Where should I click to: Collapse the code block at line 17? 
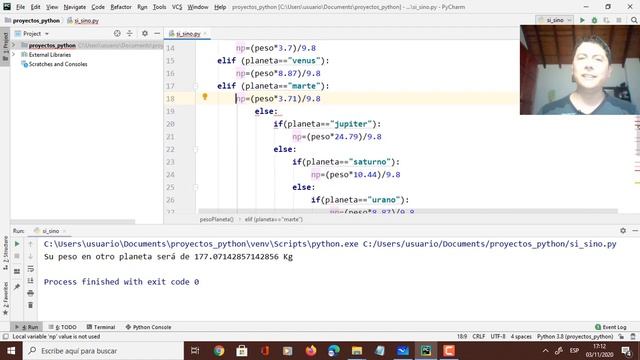coord(196,86)
